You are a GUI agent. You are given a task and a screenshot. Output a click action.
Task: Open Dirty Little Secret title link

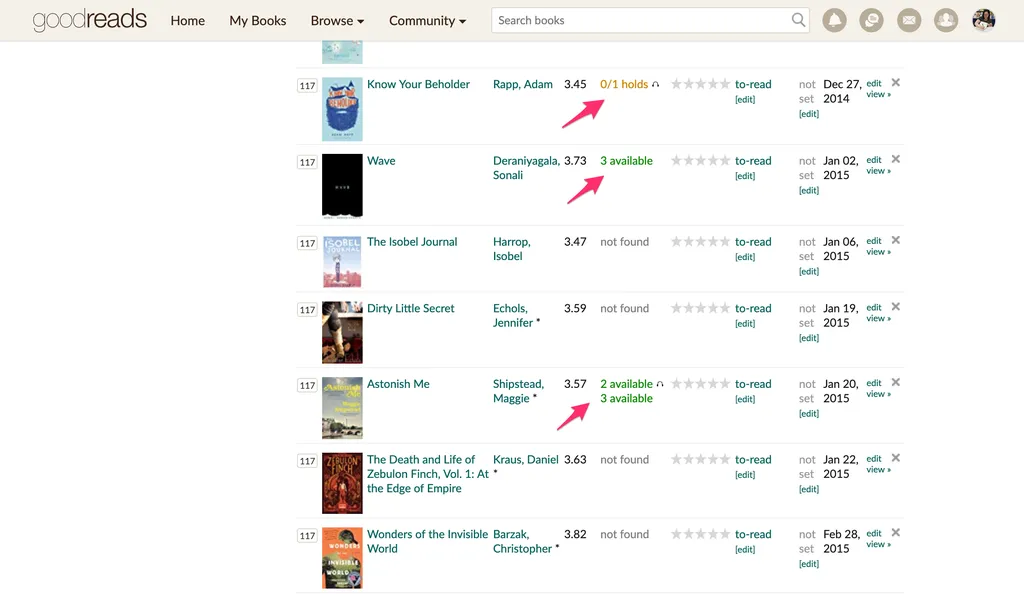click(410, 307)
